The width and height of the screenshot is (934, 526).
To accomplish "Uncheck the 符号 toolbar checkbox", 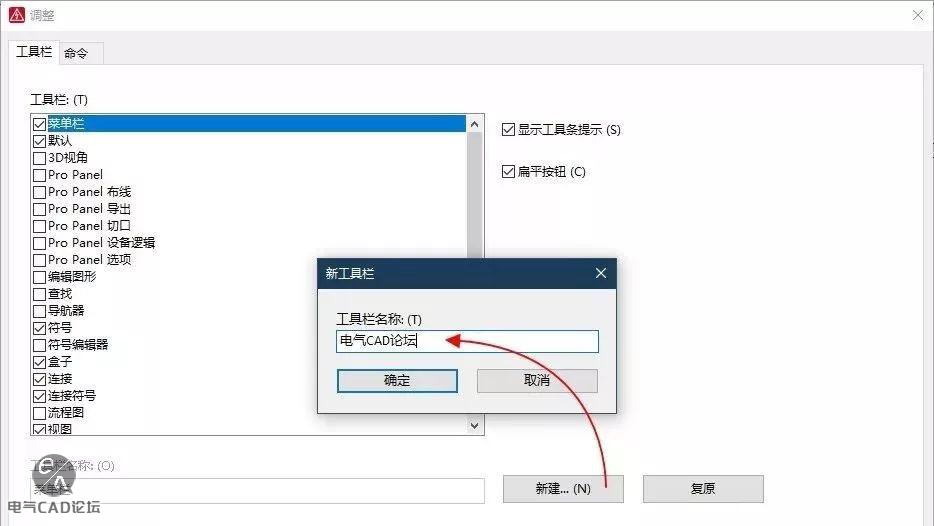I will coord(40,328).
